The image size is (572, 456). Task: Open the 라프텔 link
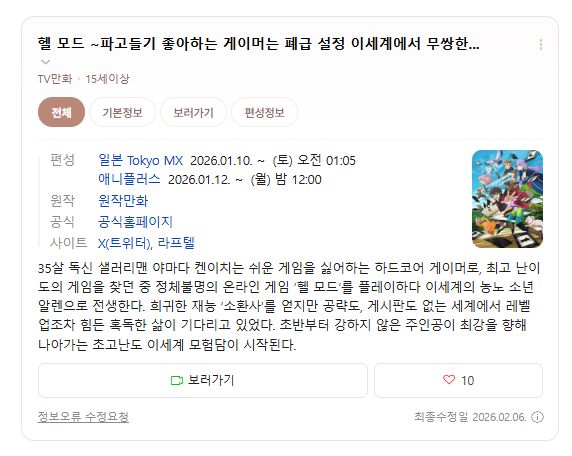point(176,243)
